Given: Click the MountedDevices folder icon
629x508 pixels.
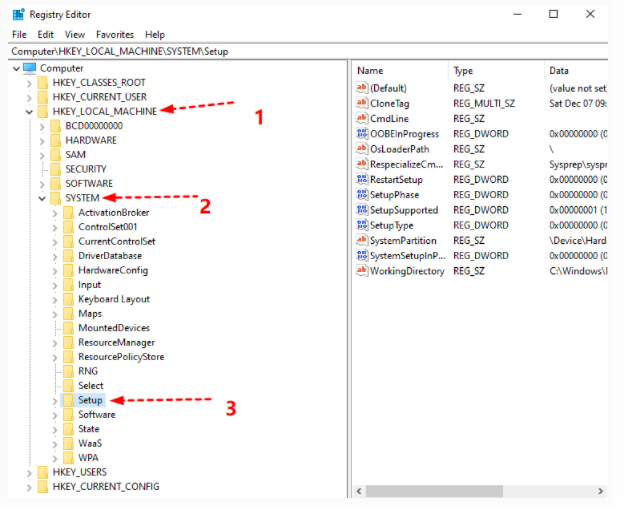Looking at the screenshot, I should [x=69, y=328].
